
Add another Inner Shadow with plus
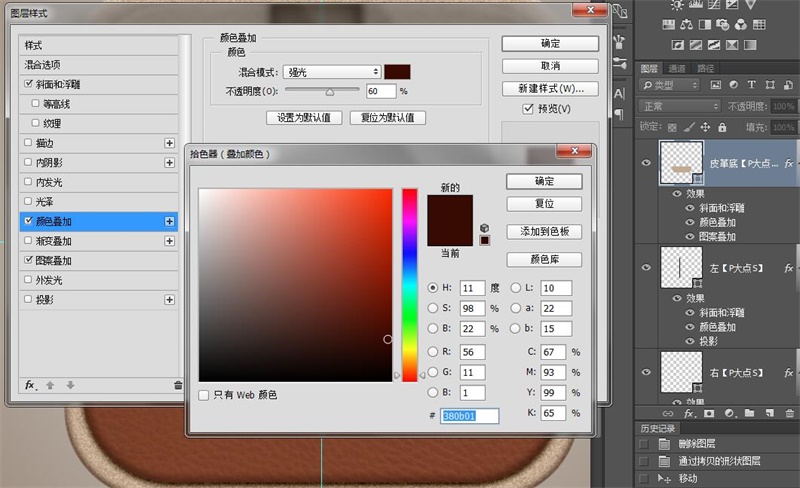coord(169,162)
